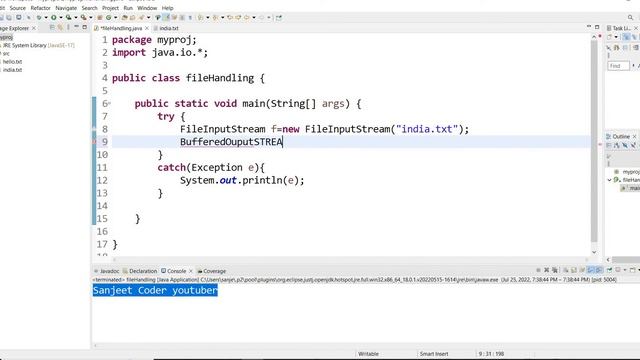The image size is (640, 360).
Task: Open the External Tools dropdown arrow
Action: 91,18
